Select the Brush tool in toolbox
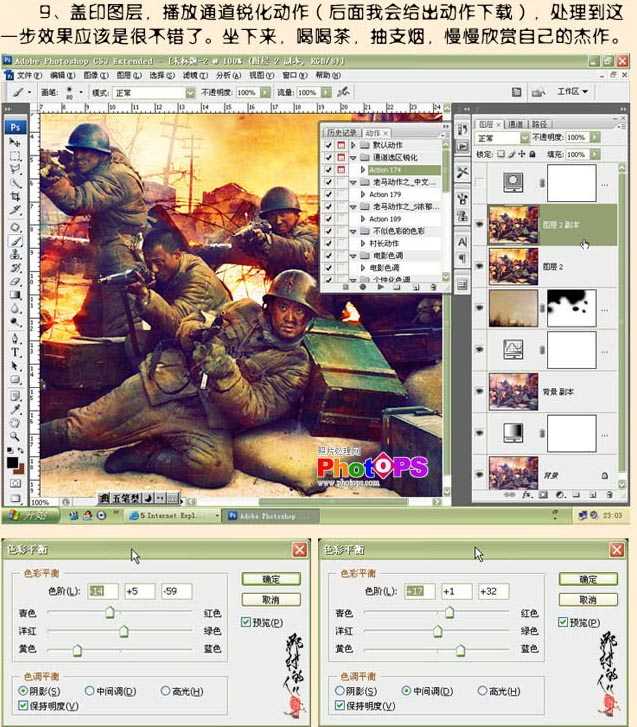 point(15,241)
